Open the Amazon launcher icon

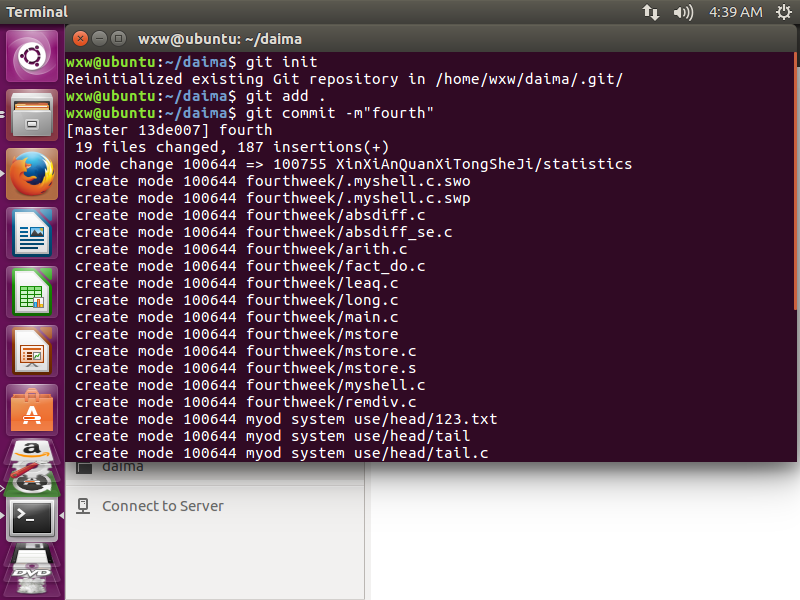[32, 451]
